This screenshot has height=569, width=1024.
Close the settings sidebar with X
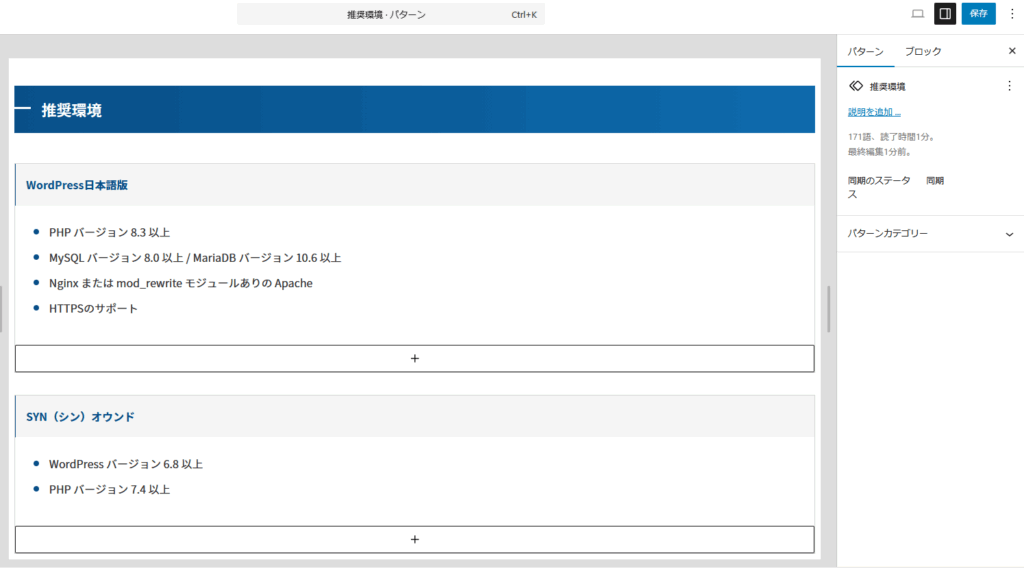pyautogui.click(x=1011, y=51)
